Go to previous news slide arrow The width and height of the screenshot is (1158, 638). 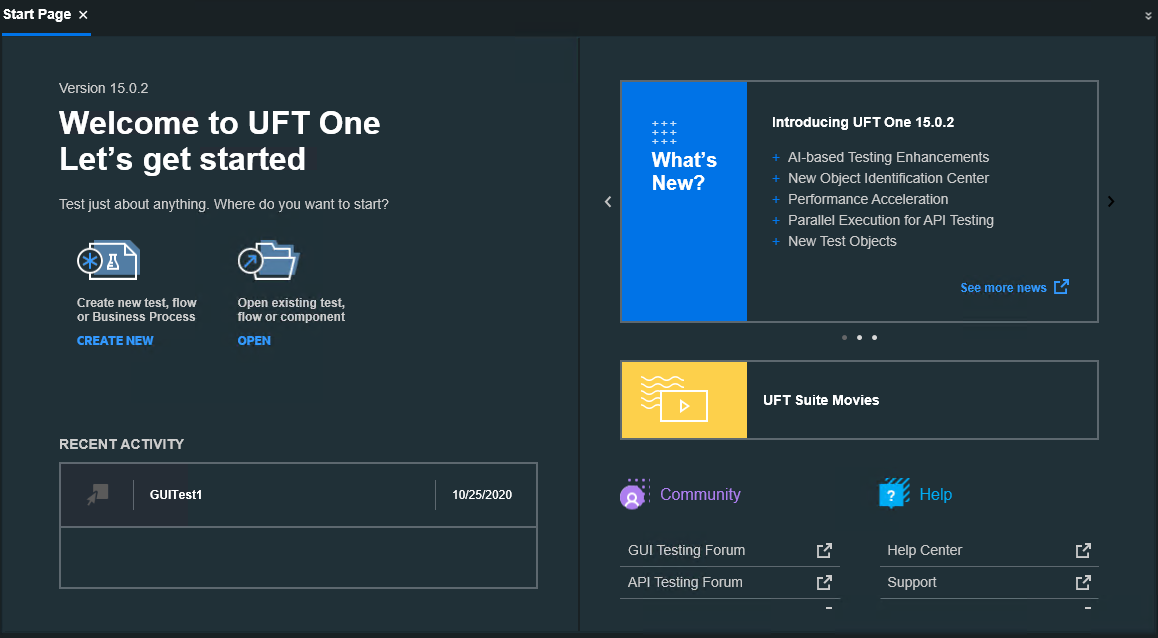[608, 201]
